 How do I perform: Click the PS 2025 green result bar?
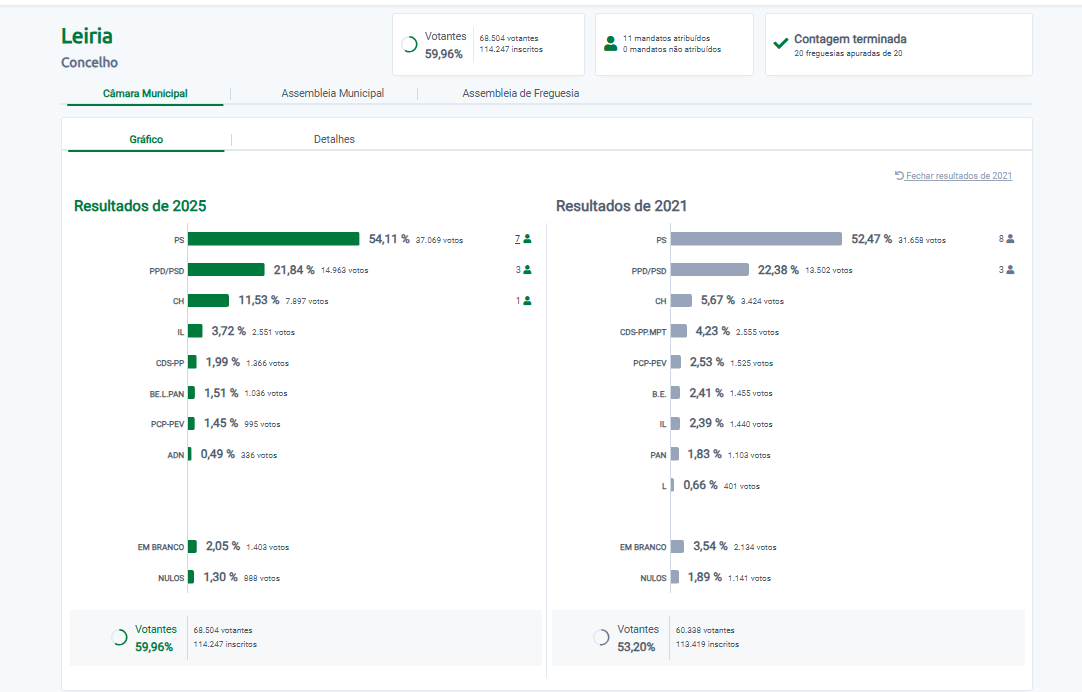click(273, 239)
